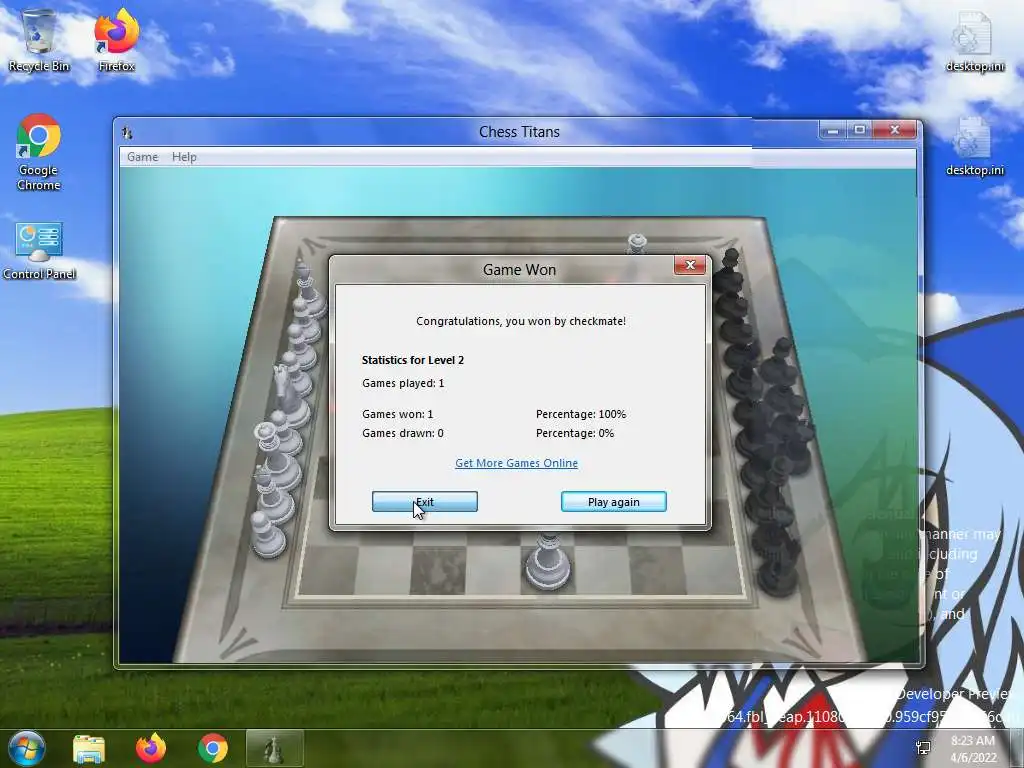Open the Windows Start orb
Screen dimensions: 1024x768
(27, 748)
